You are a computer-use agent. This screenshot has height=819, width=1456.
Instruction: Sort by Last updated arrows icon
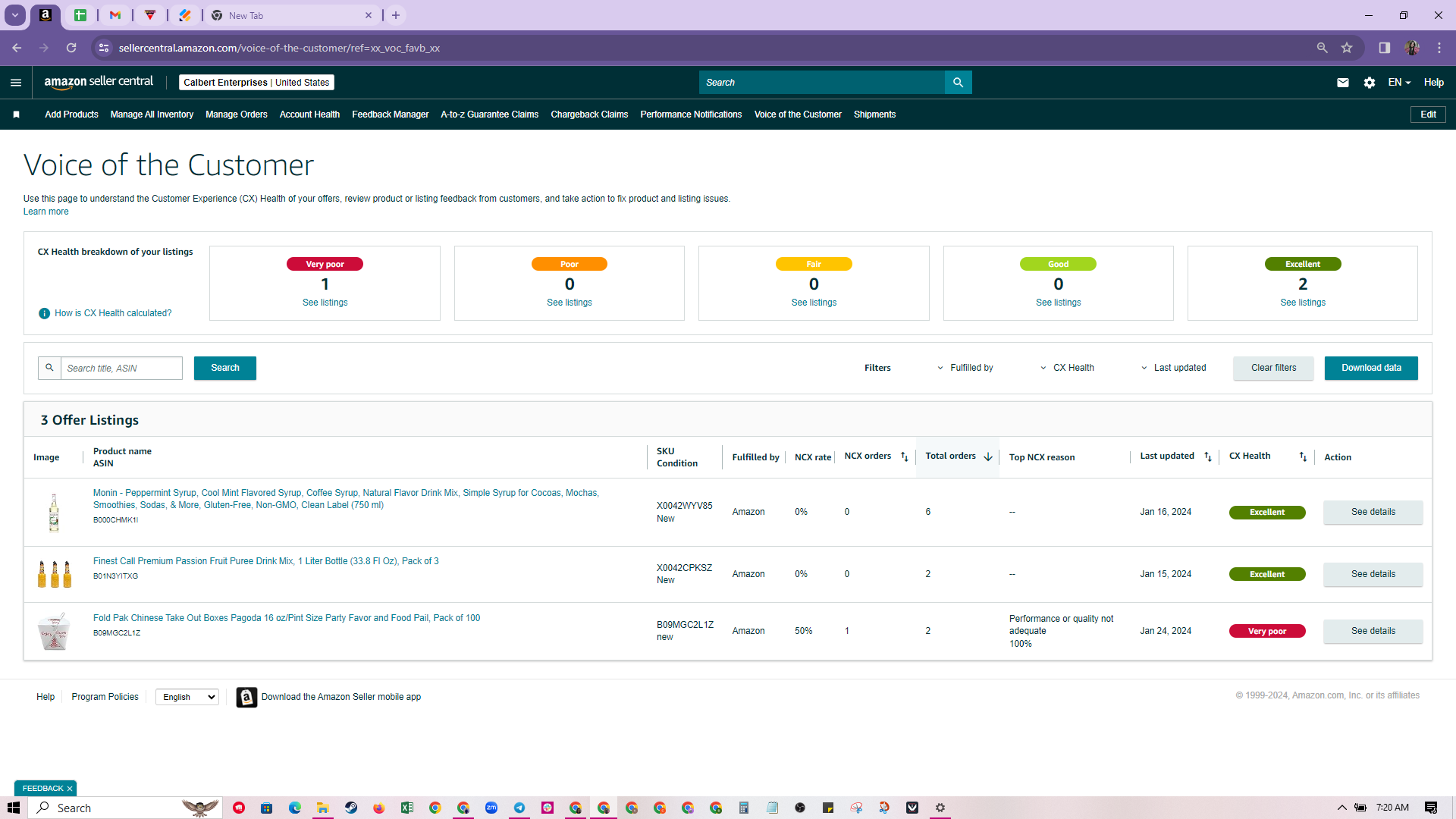click(x=1208, y=457)
